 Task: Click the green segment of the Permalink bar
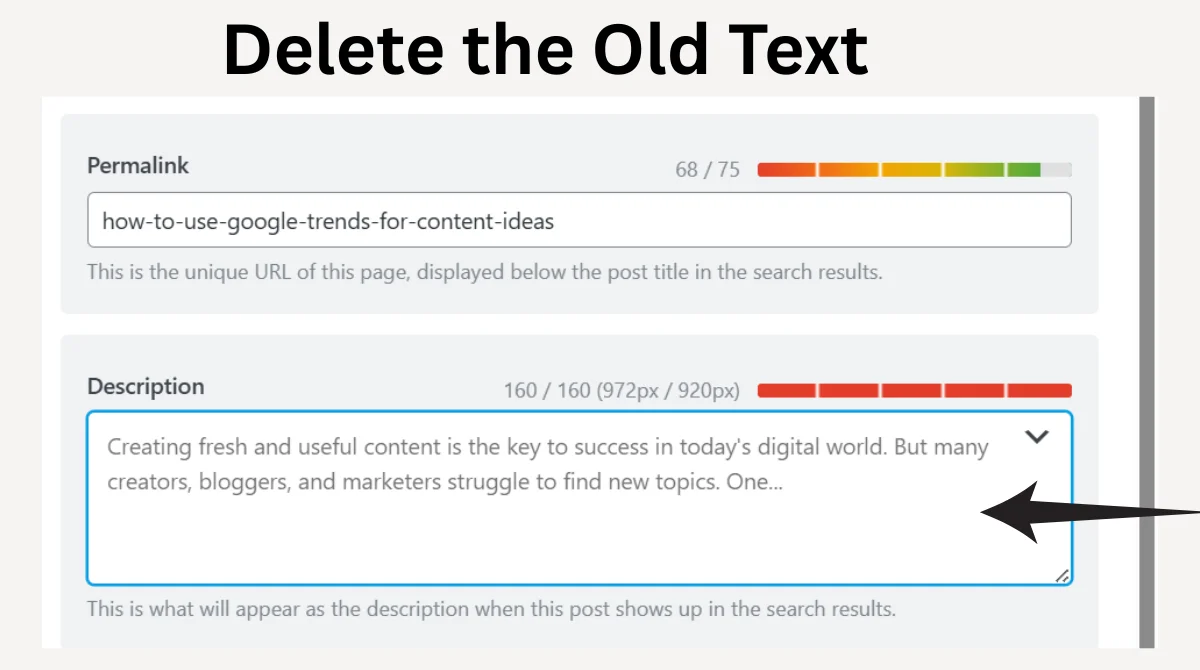[x=1023, y=169]
